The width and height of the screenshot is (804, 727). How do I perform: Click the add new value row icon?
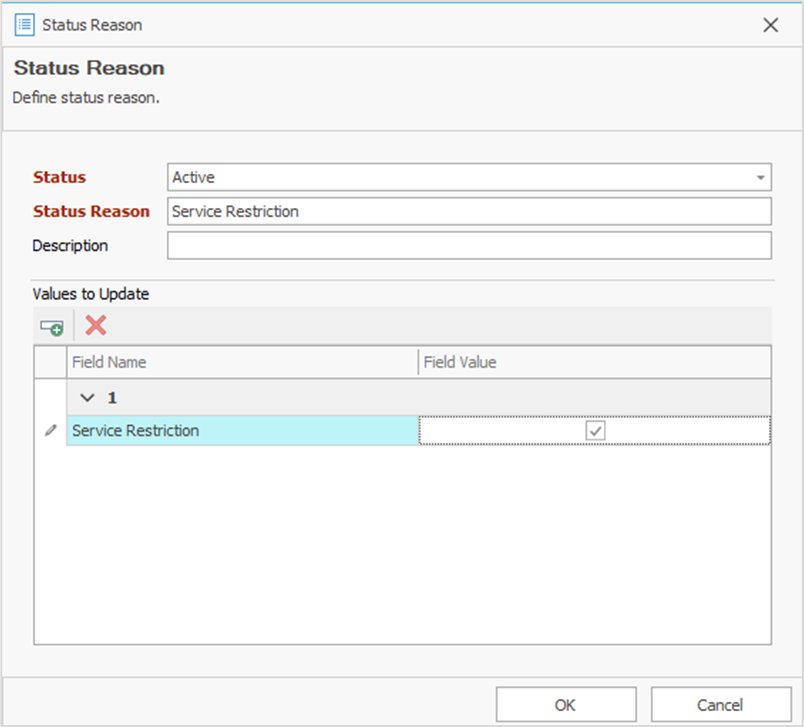point(51,326)
